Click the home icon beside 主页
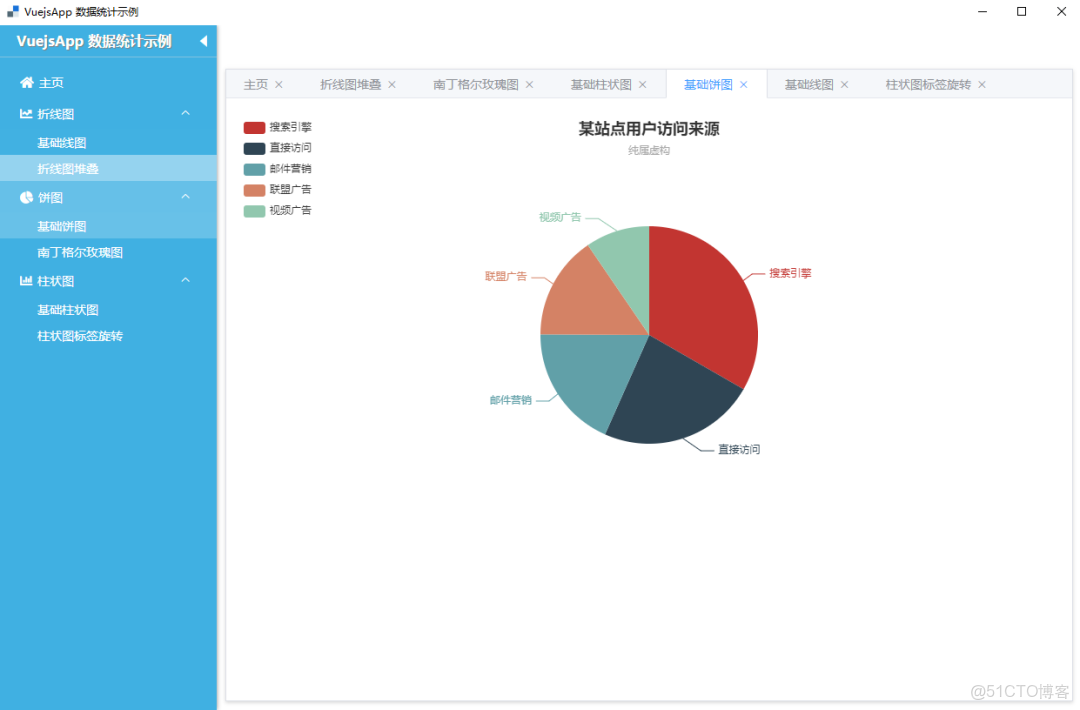 (x=25, y=82)
